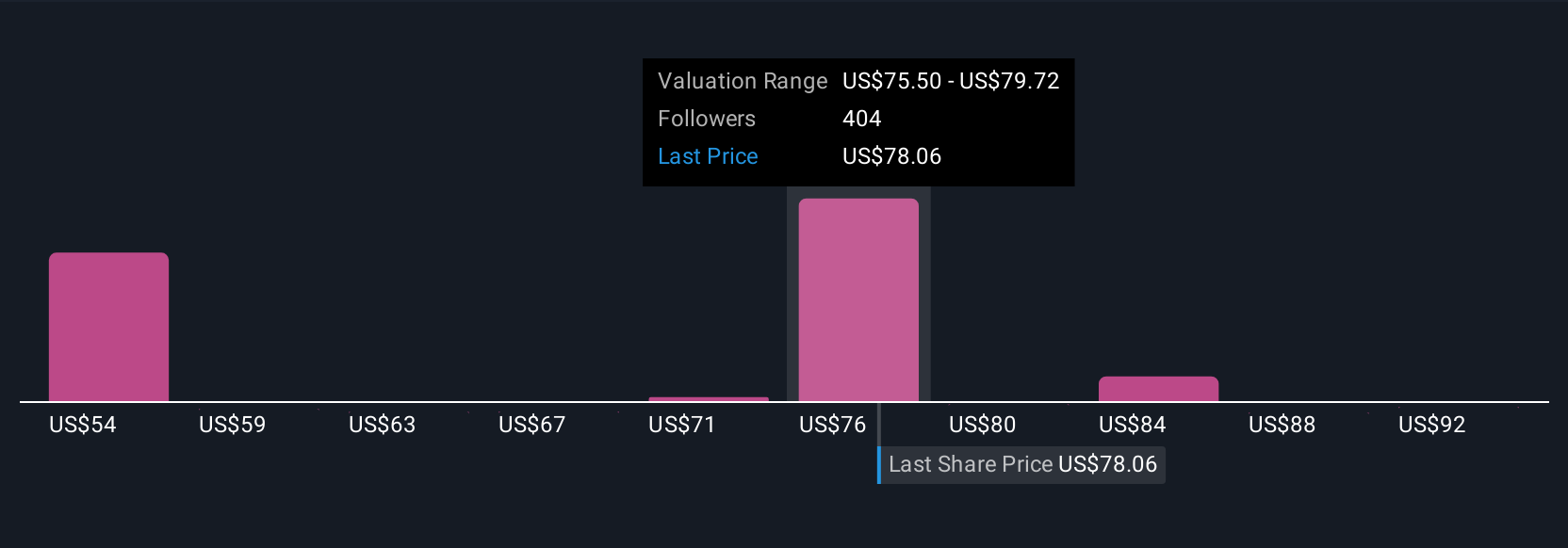The height and width of the screenshot is (548, 1568).
Task: Click the US$88 axis label
Action: (1282, 425)
